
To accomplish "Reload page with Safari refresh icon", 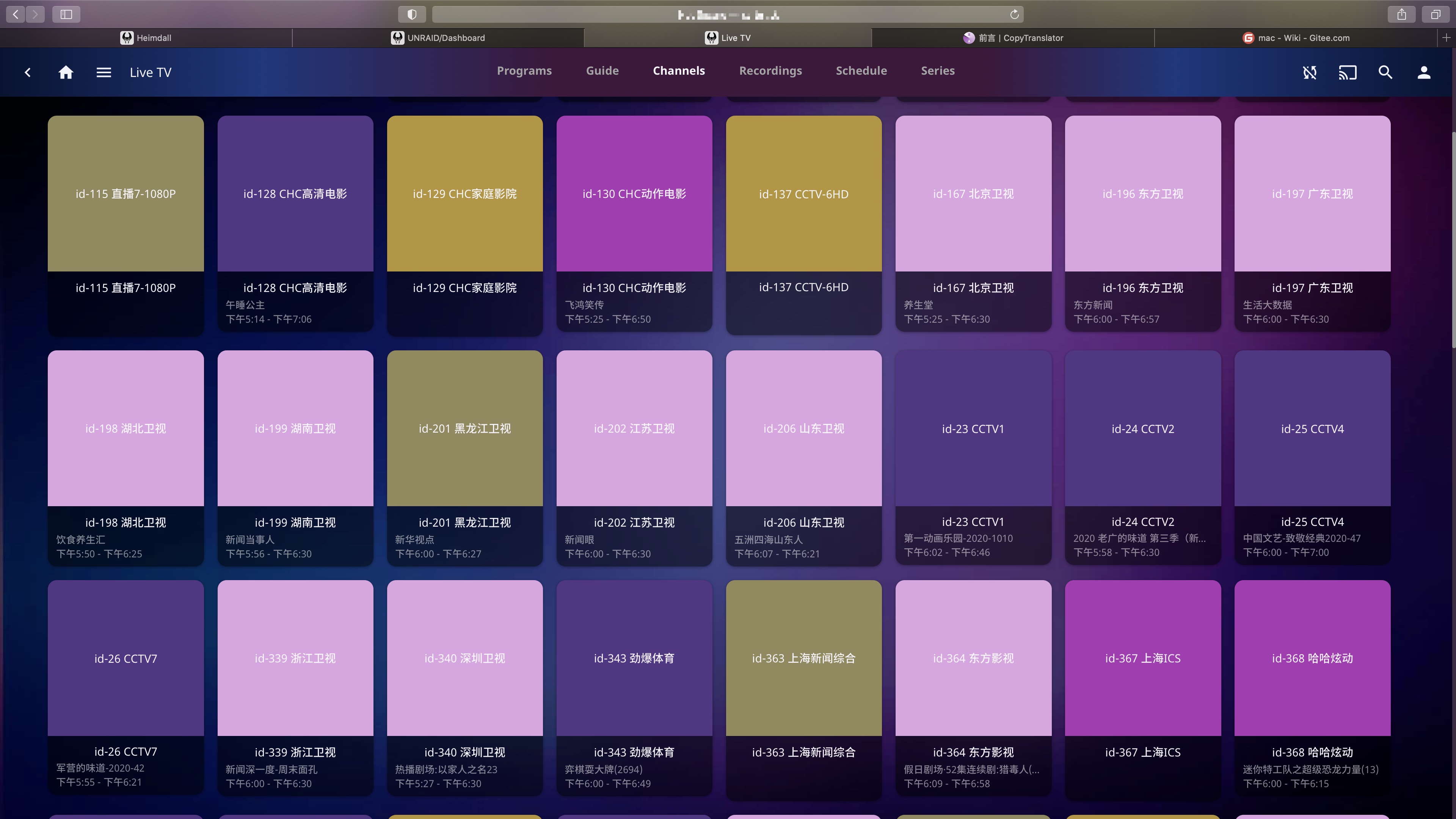I will point(1015,14).
